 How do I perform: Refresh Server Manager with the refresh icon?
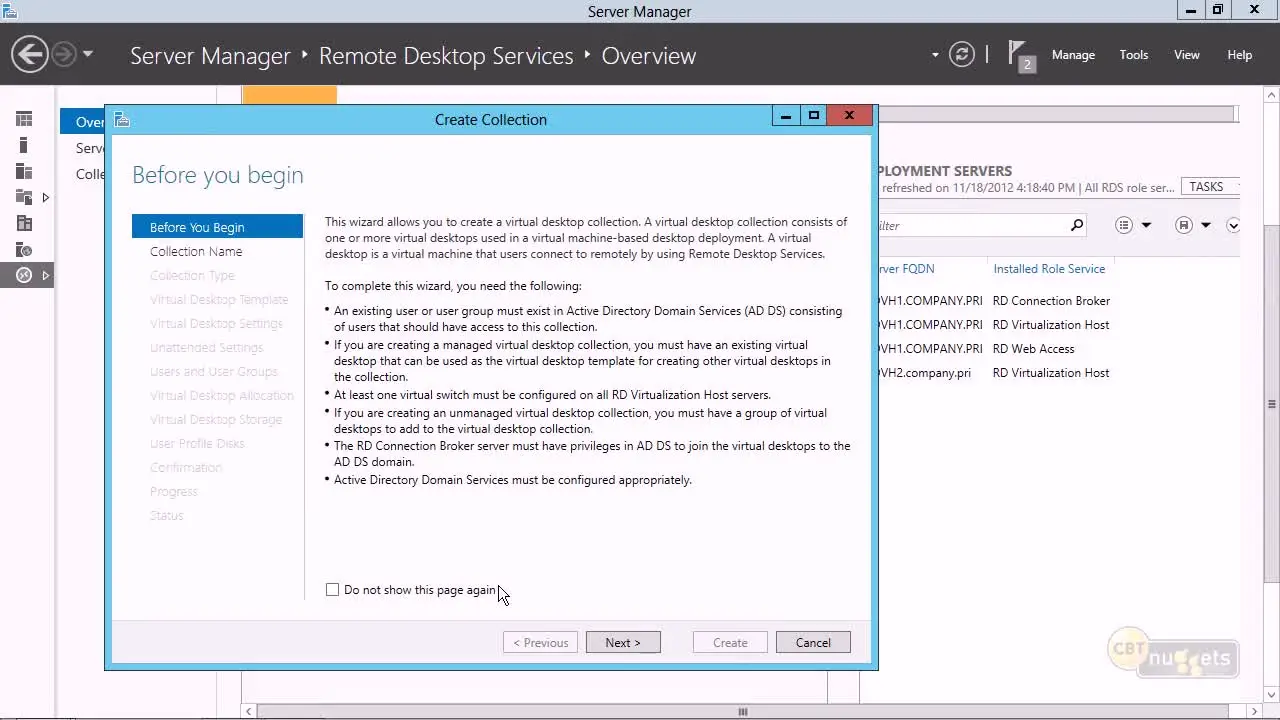tap(961, 55)
